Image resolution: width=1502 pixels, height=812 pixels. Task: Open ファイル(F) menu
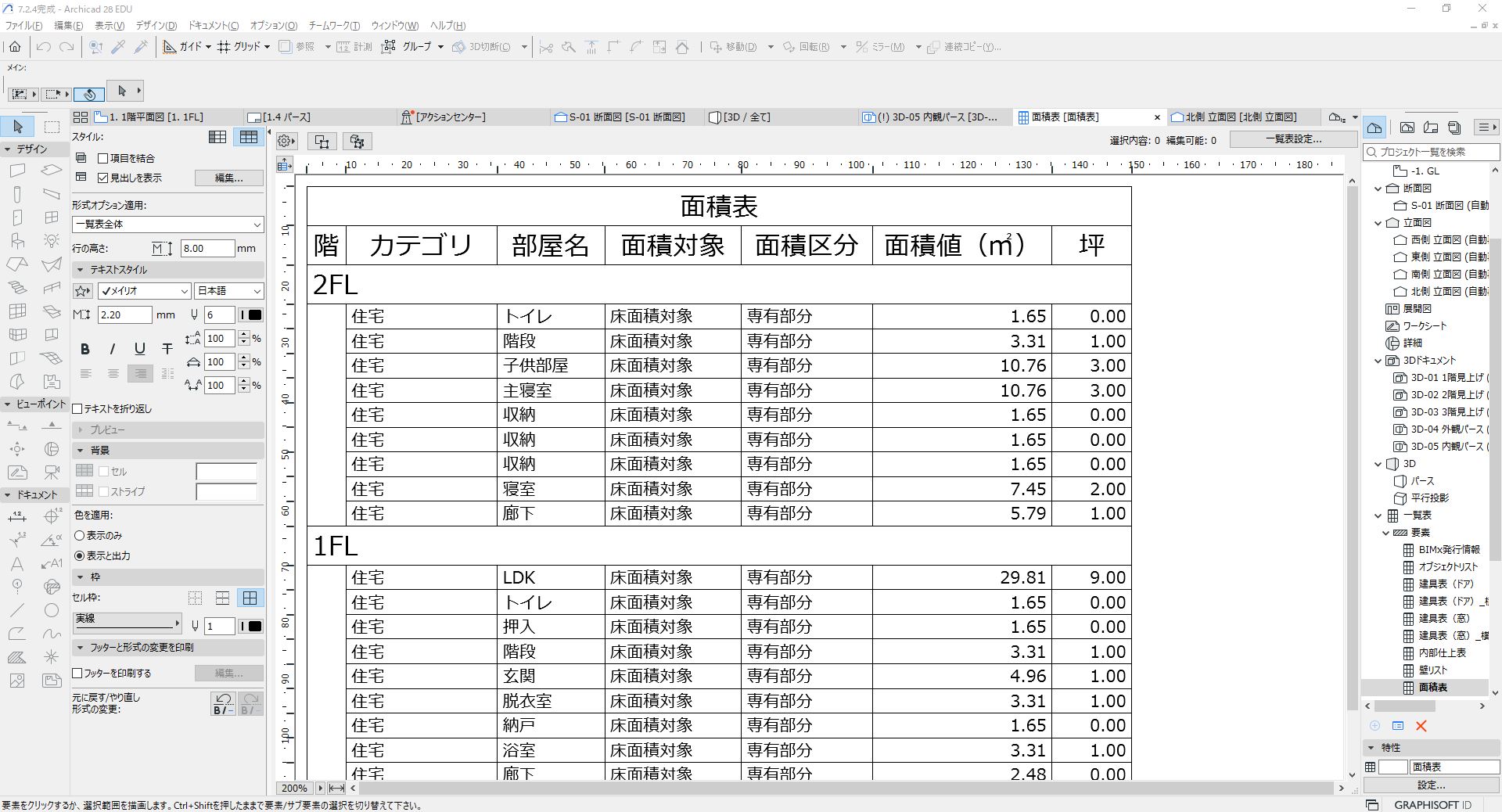pos(24,26)
